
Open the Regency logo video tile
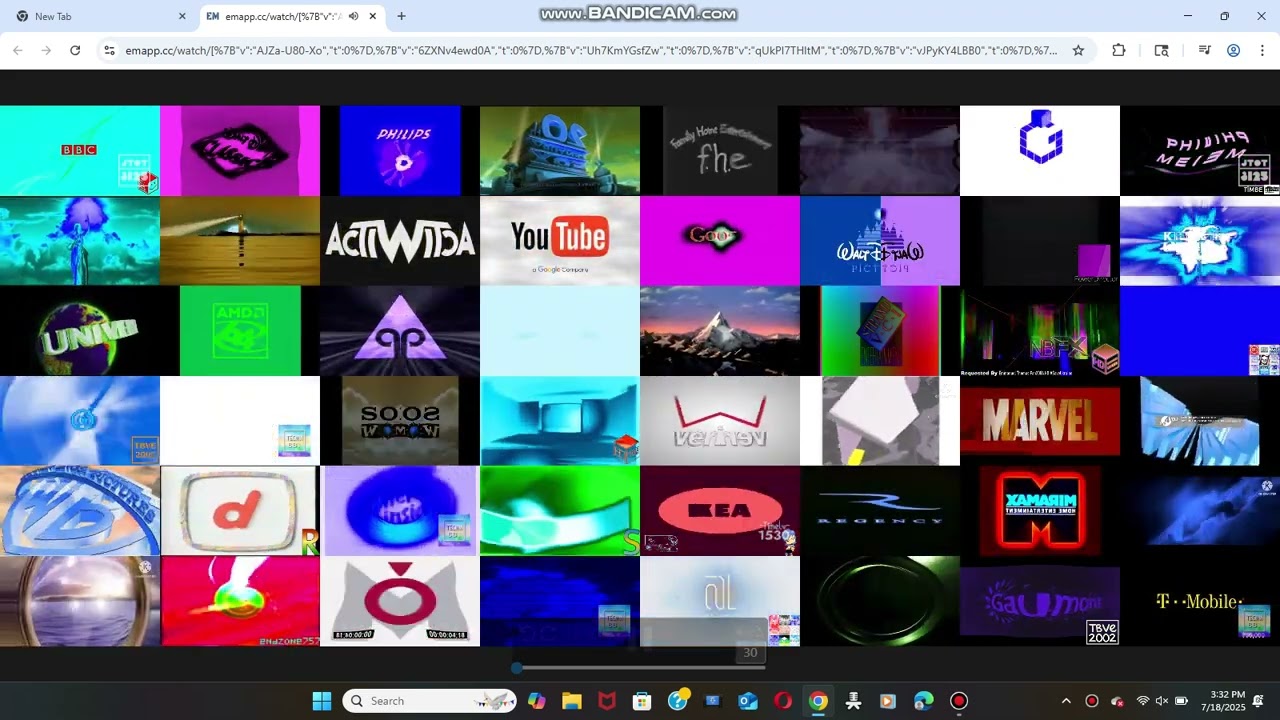point(880,511)
